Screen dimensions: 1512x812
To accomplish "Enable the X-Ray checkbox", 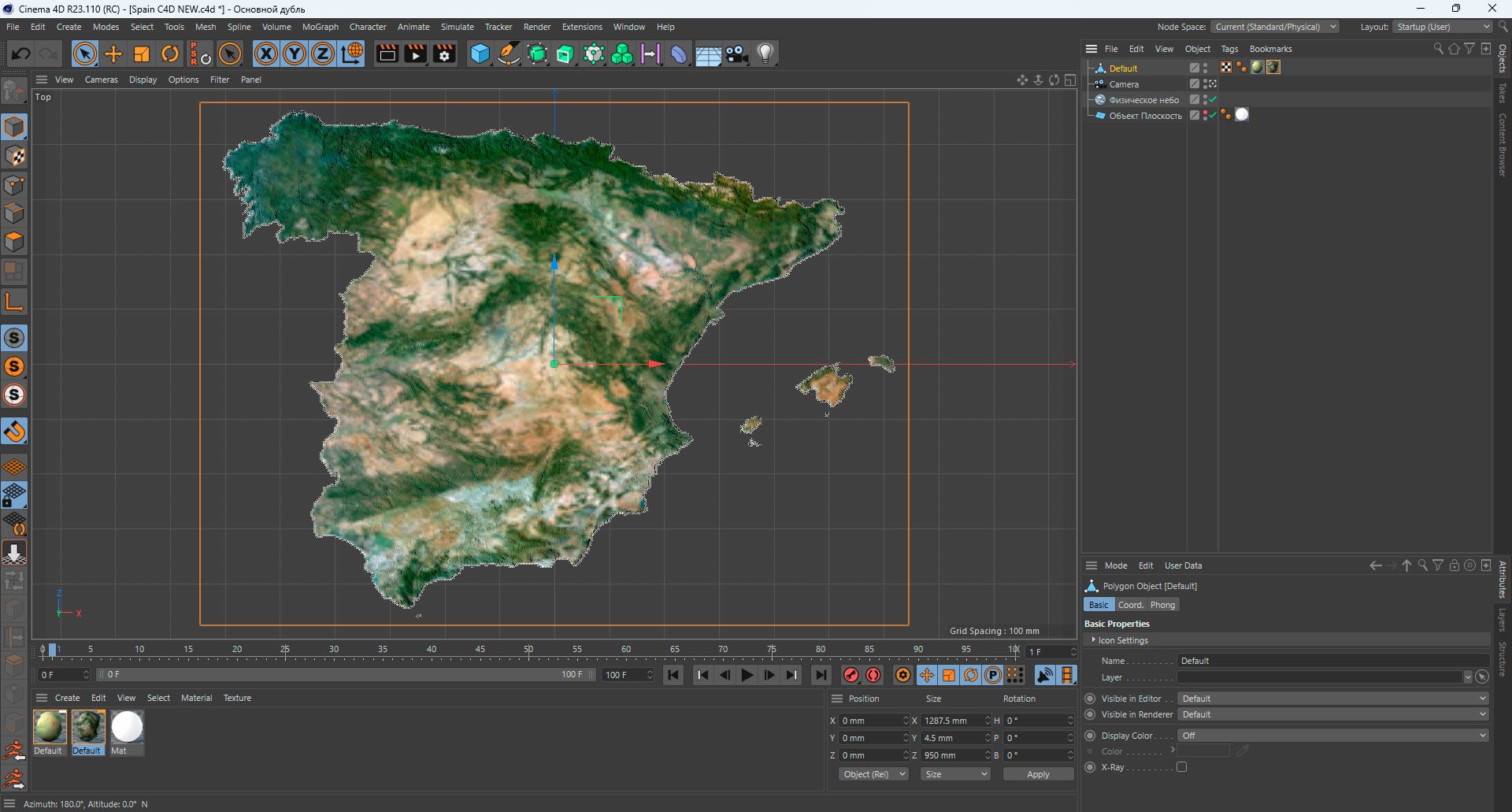I will (1181, 767).
